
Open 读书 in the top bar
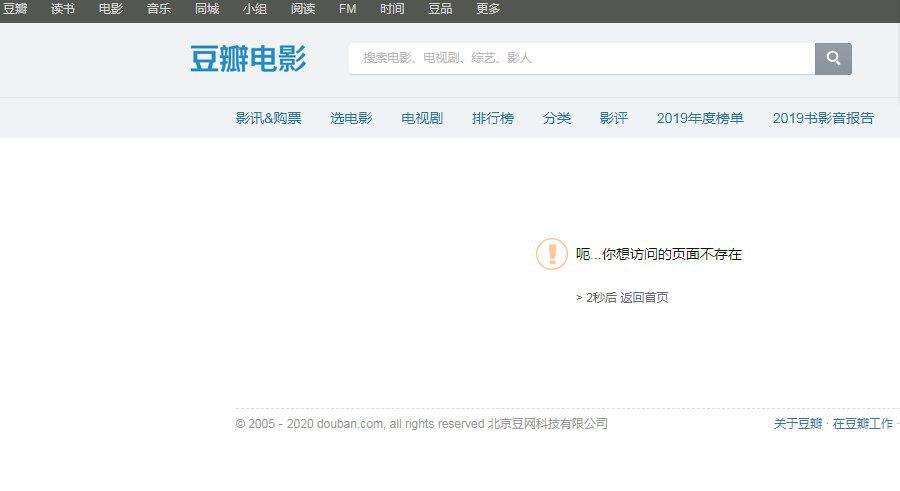tap(63, 9)
